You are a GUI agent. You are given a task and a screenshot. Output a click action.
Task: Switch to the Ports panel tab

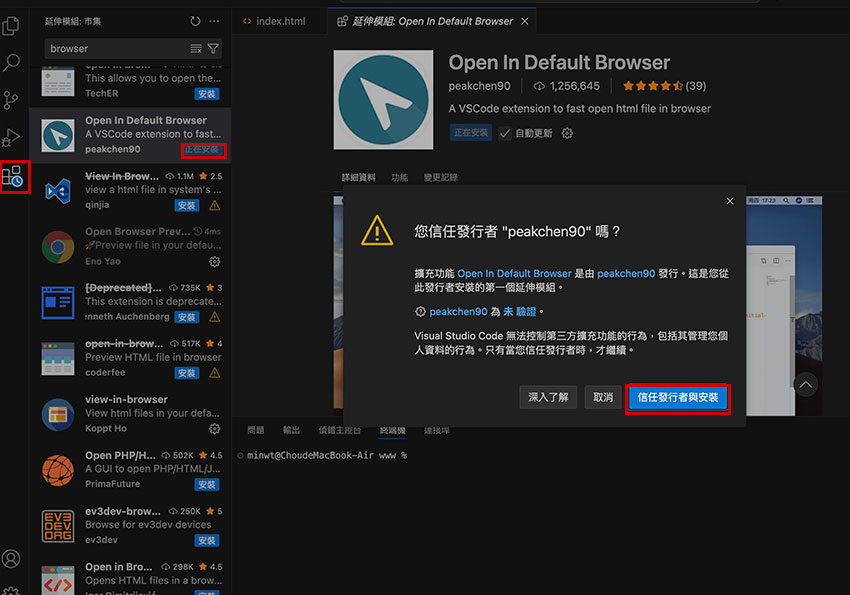pos(436,430)
